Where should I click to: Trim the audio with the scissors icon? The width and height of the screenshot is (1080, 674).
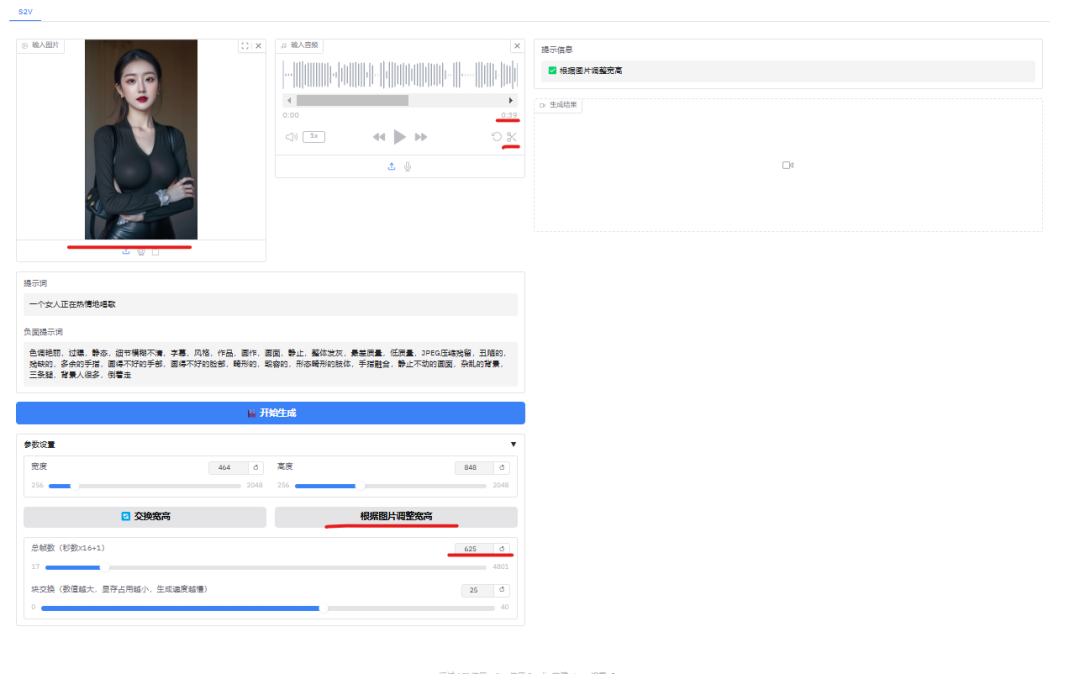[511, 137]
